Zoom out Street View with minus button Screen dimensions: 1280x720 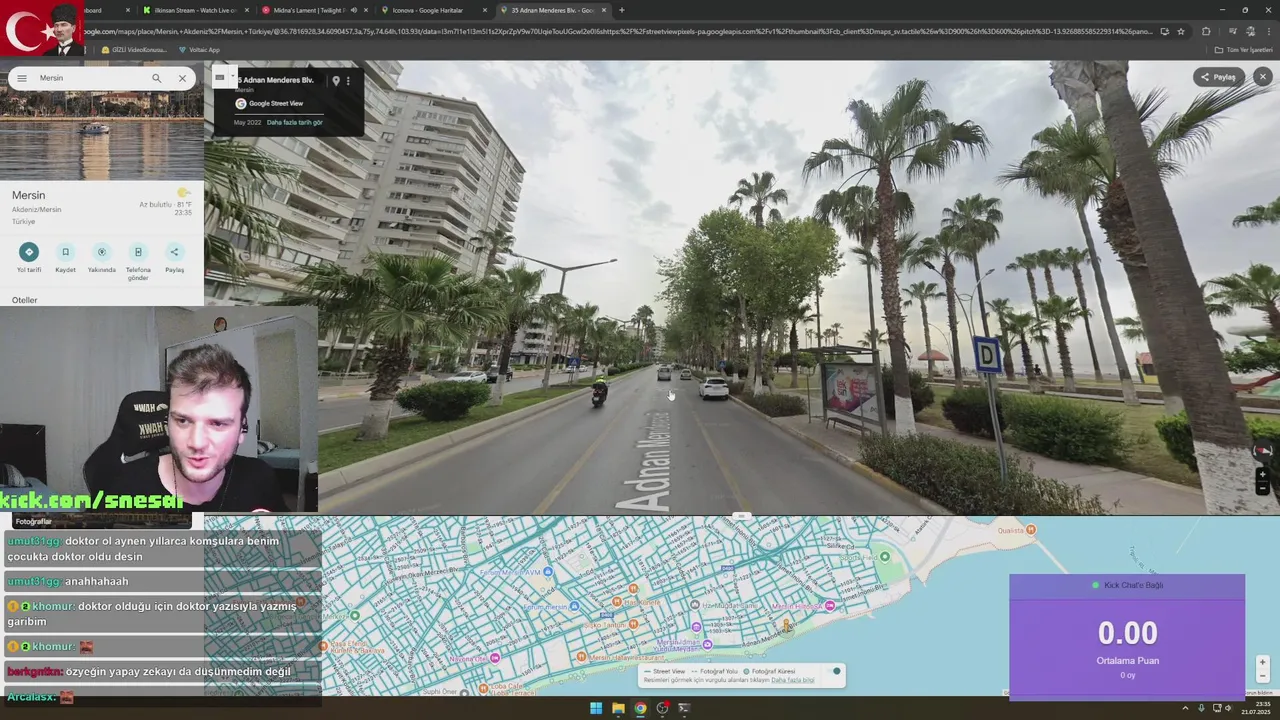point(1262,488)
